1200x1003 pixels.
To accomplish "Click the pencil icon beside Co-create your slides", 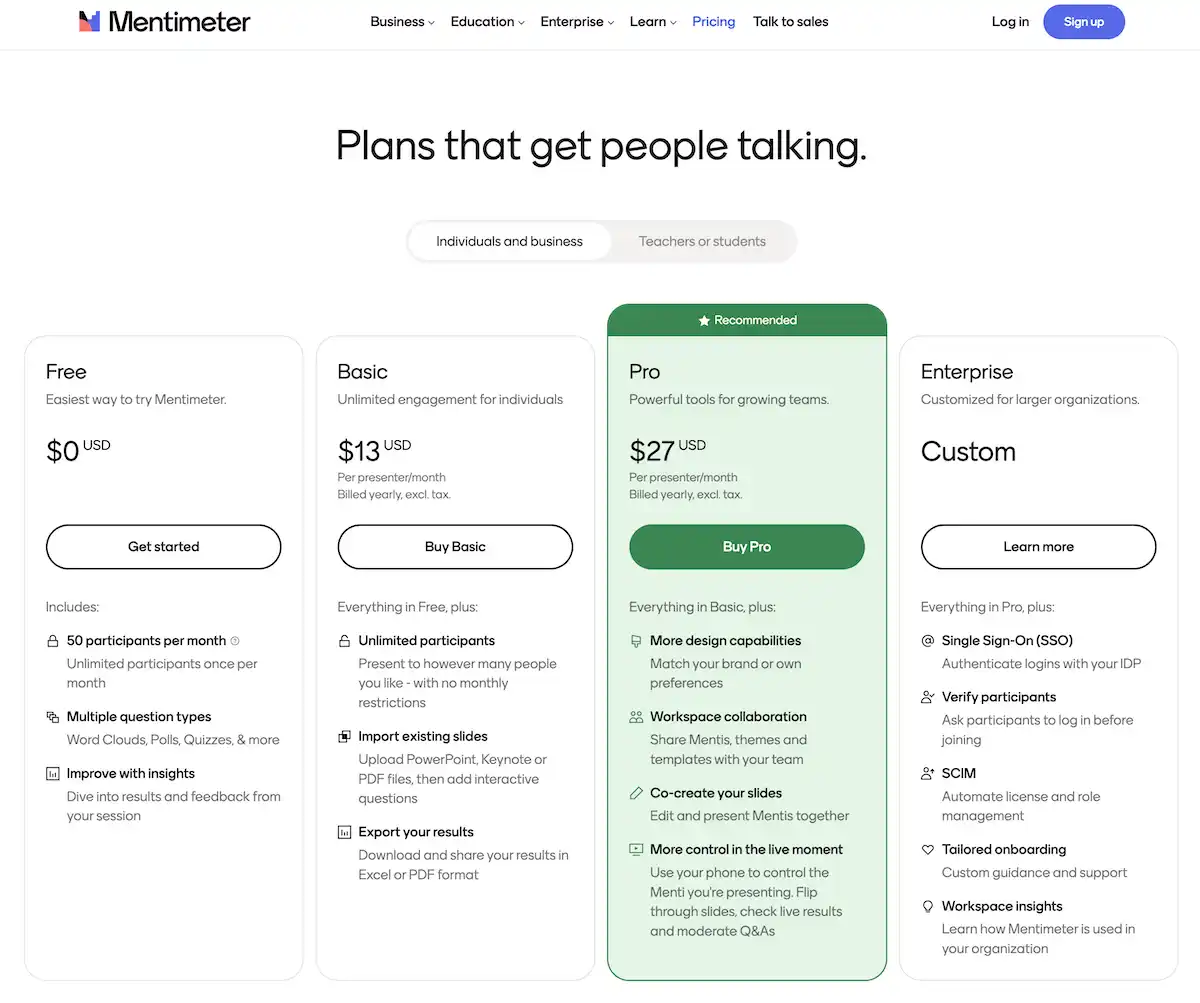I will [636, 793].
